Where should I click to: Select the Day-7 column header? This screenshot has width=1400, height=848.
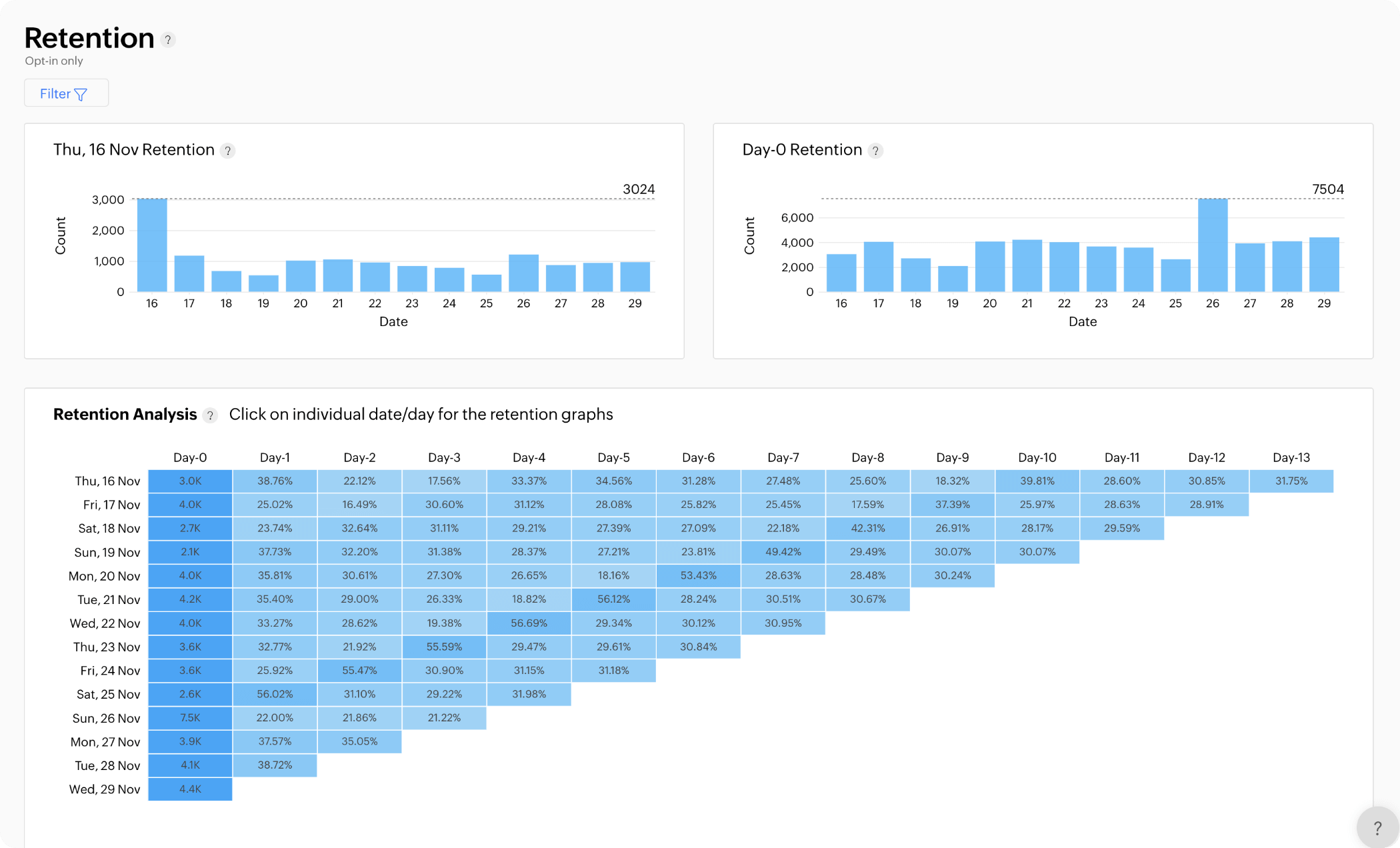783,457
